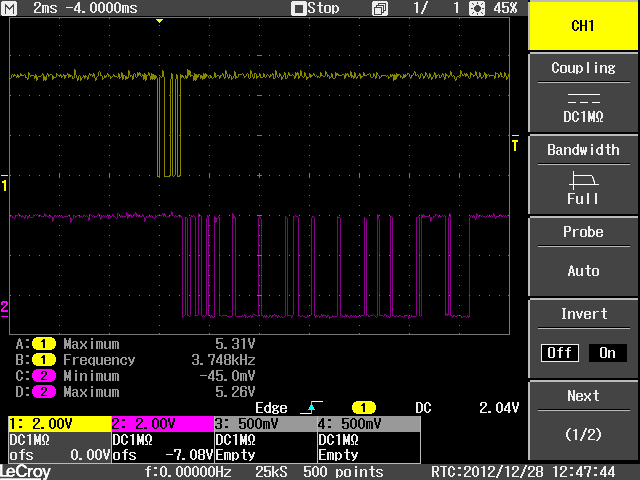Viewport: 640px width, 480px height.
Task: Click the brightness intensity icon
Action: pyautogui.click(x=477, y=9)
